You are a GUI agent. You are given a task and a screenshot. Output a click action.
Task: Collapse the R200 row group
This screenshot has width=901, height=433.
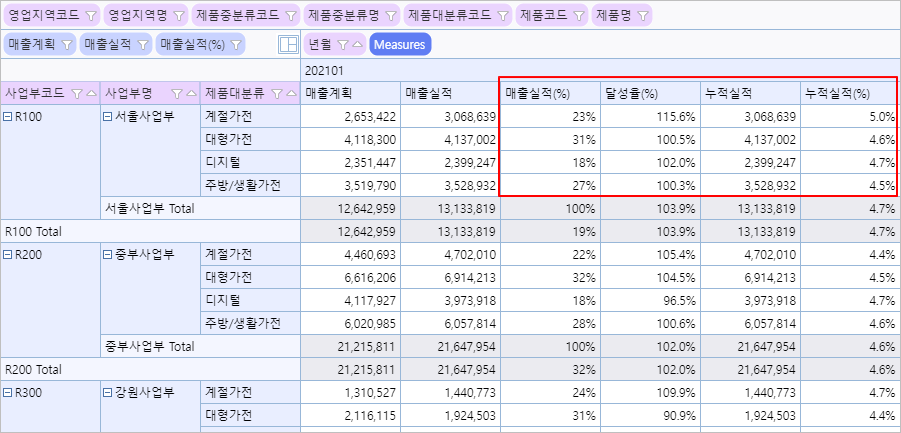(x=9, y=255)
